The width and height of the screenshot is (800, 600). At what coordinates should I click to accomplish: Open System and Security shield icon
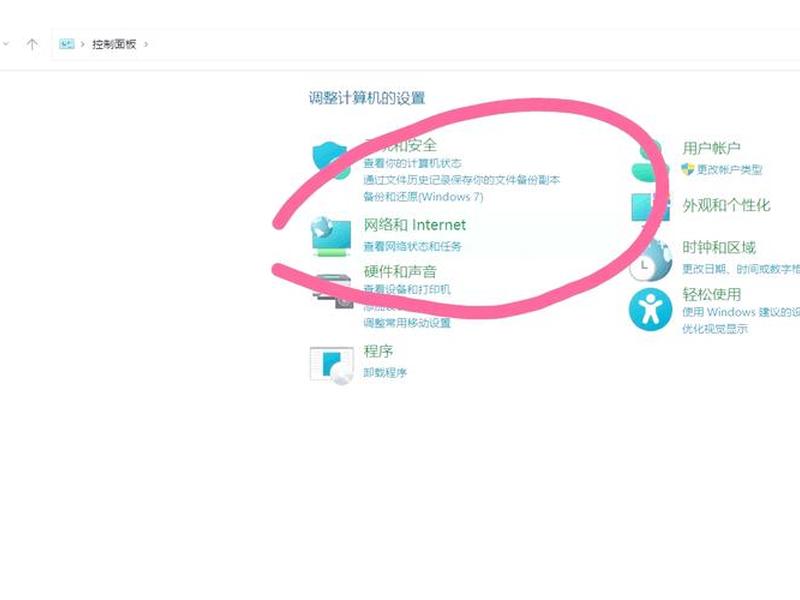click(x=332, y=161)
